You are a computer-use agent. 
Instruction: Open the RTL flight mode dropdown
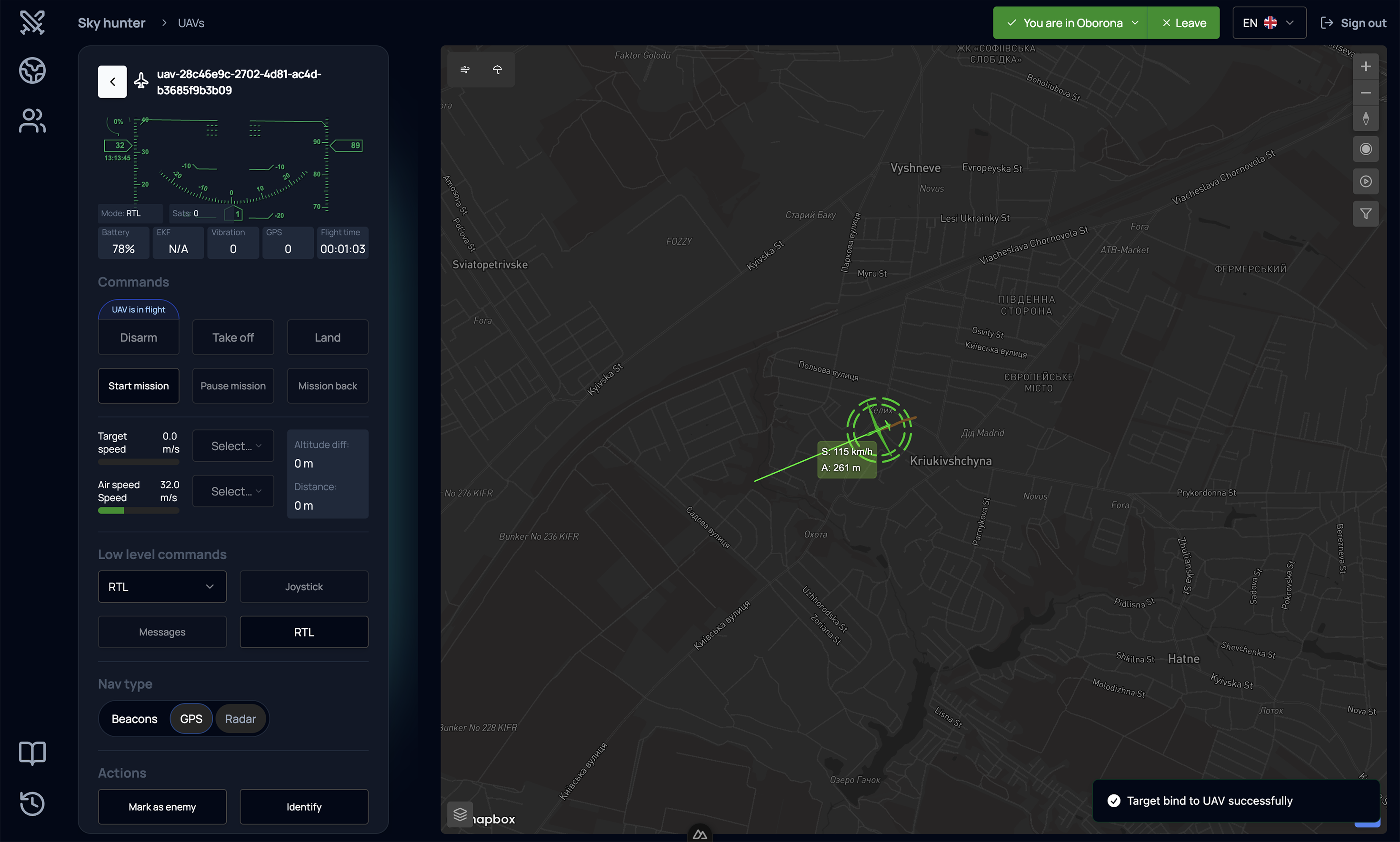[162, 587]
